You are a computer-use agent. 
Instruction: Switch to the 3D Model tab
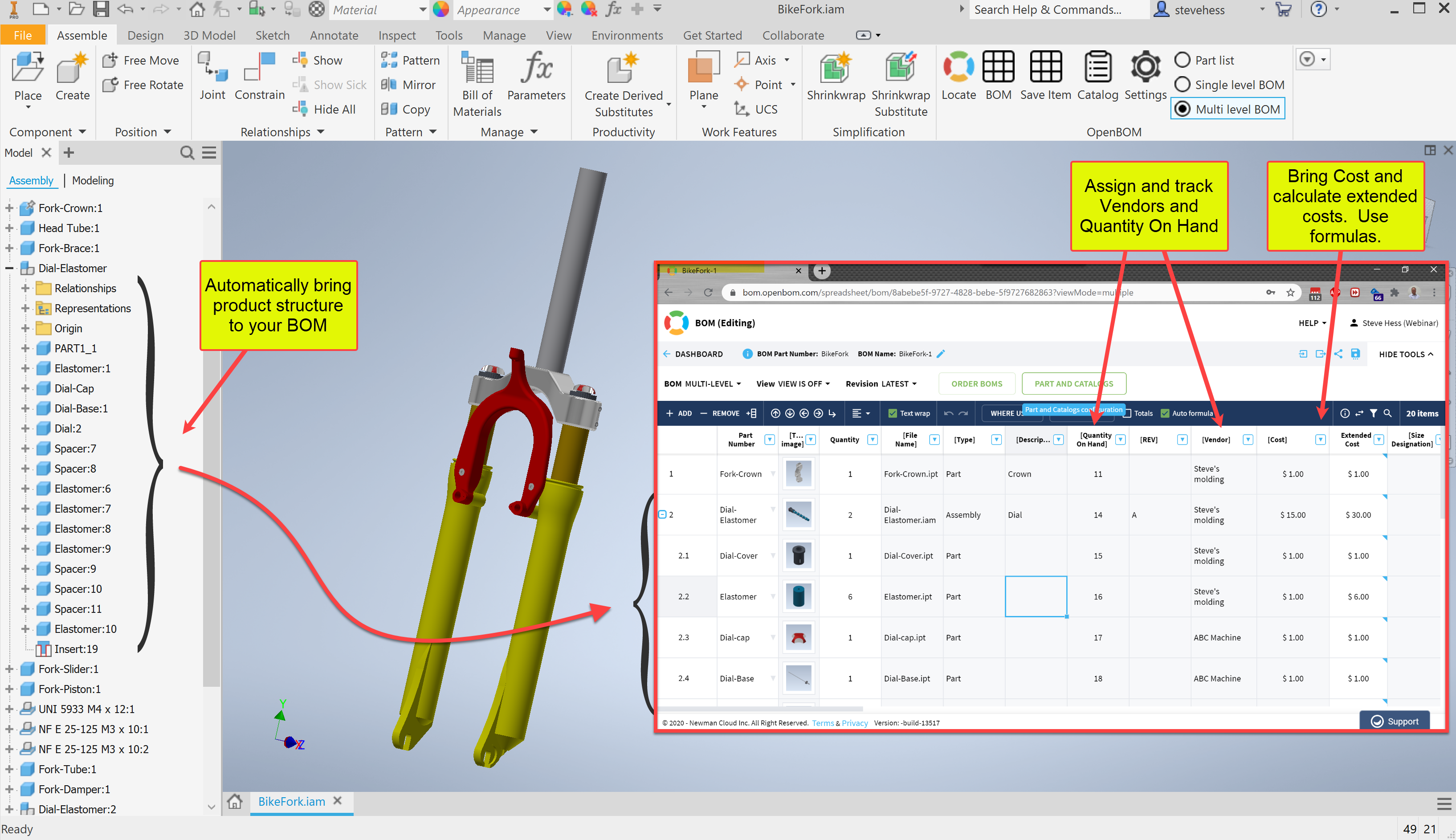209,35
